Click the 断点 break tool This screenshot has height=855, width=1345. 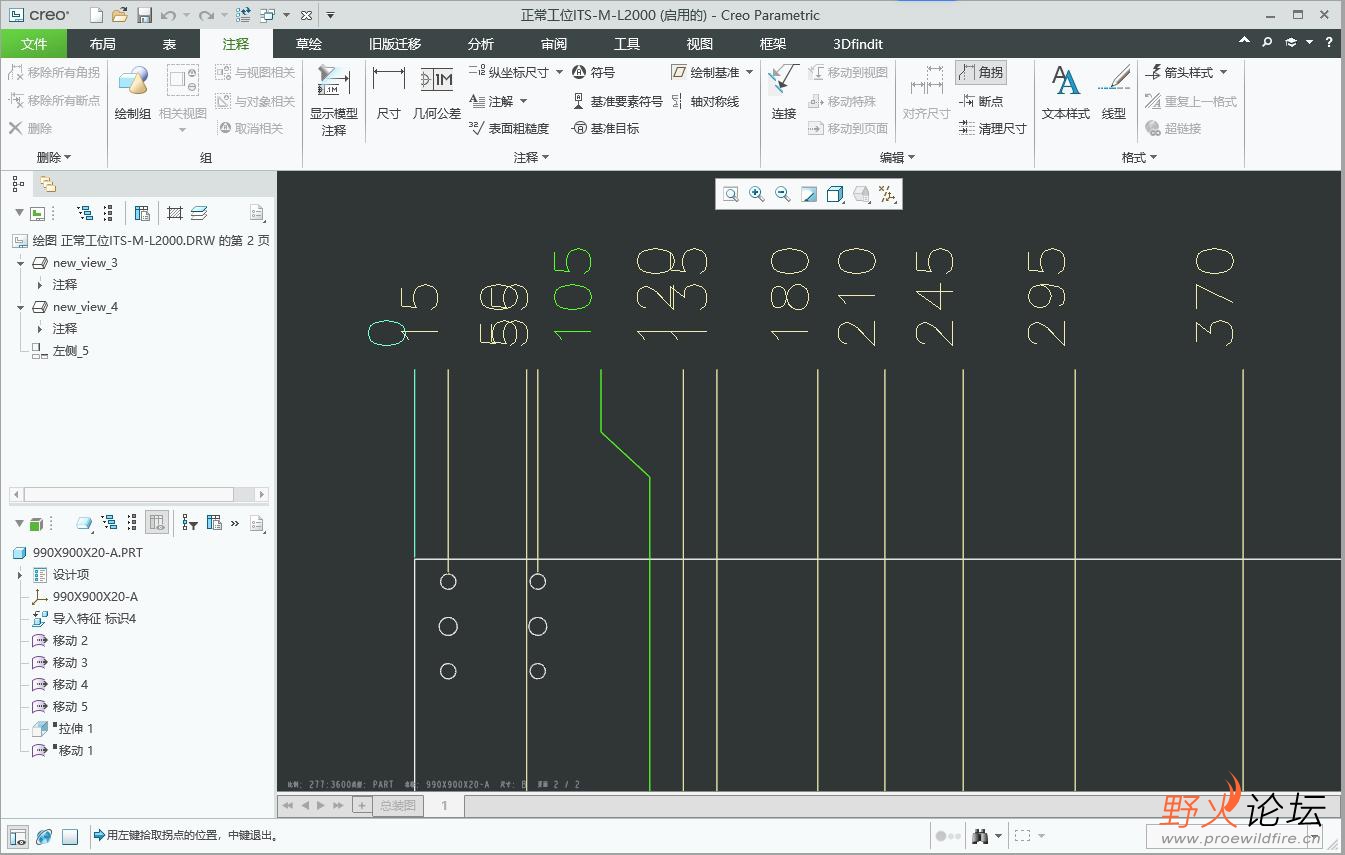[981, 101]
